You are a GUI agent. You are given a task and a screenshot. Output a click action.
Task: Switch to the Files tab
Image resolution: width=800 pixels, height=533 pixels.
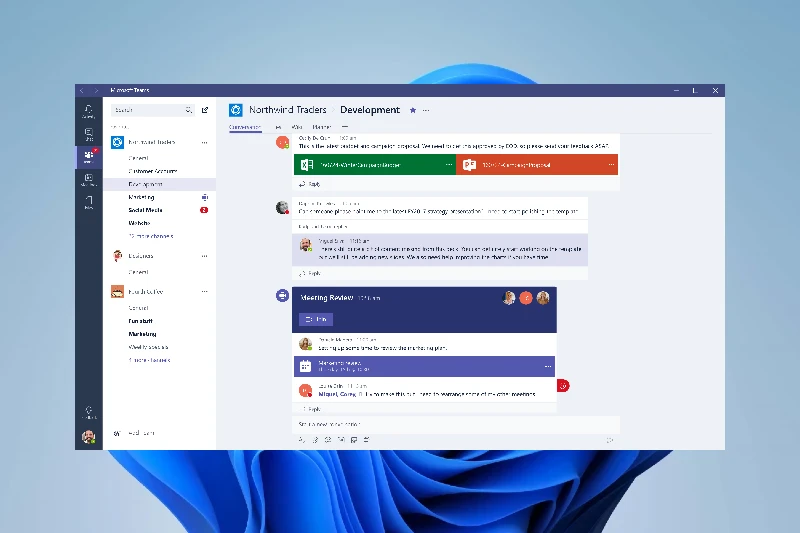[x=278, y=127]
